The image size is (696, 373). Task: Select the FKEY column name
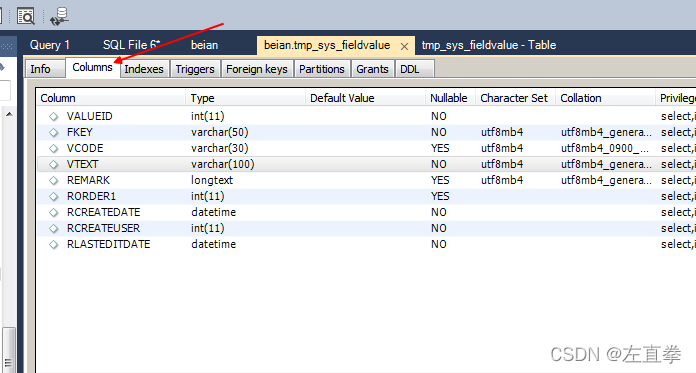click(79, 132)
